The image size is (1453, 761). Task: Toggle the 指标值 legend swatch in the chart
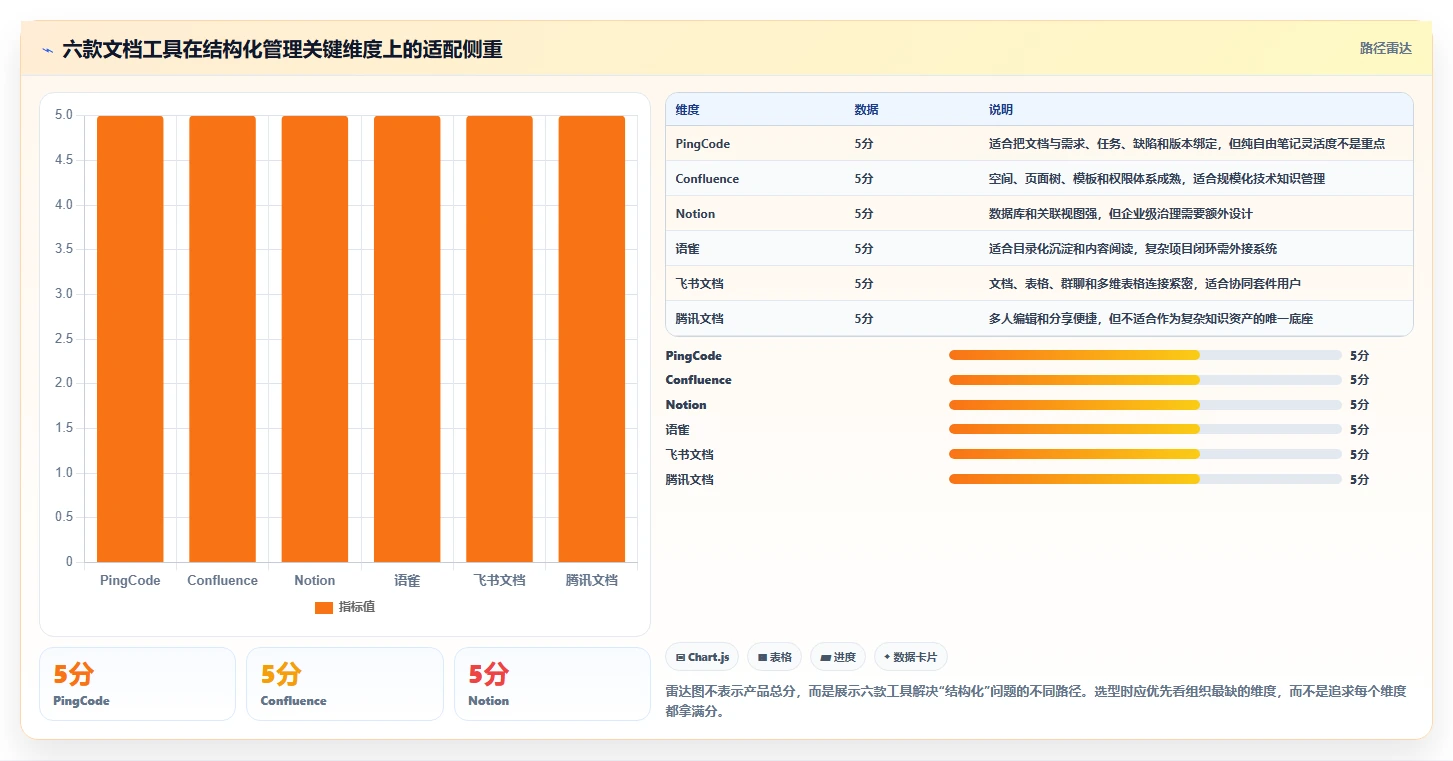coord(323,607)
